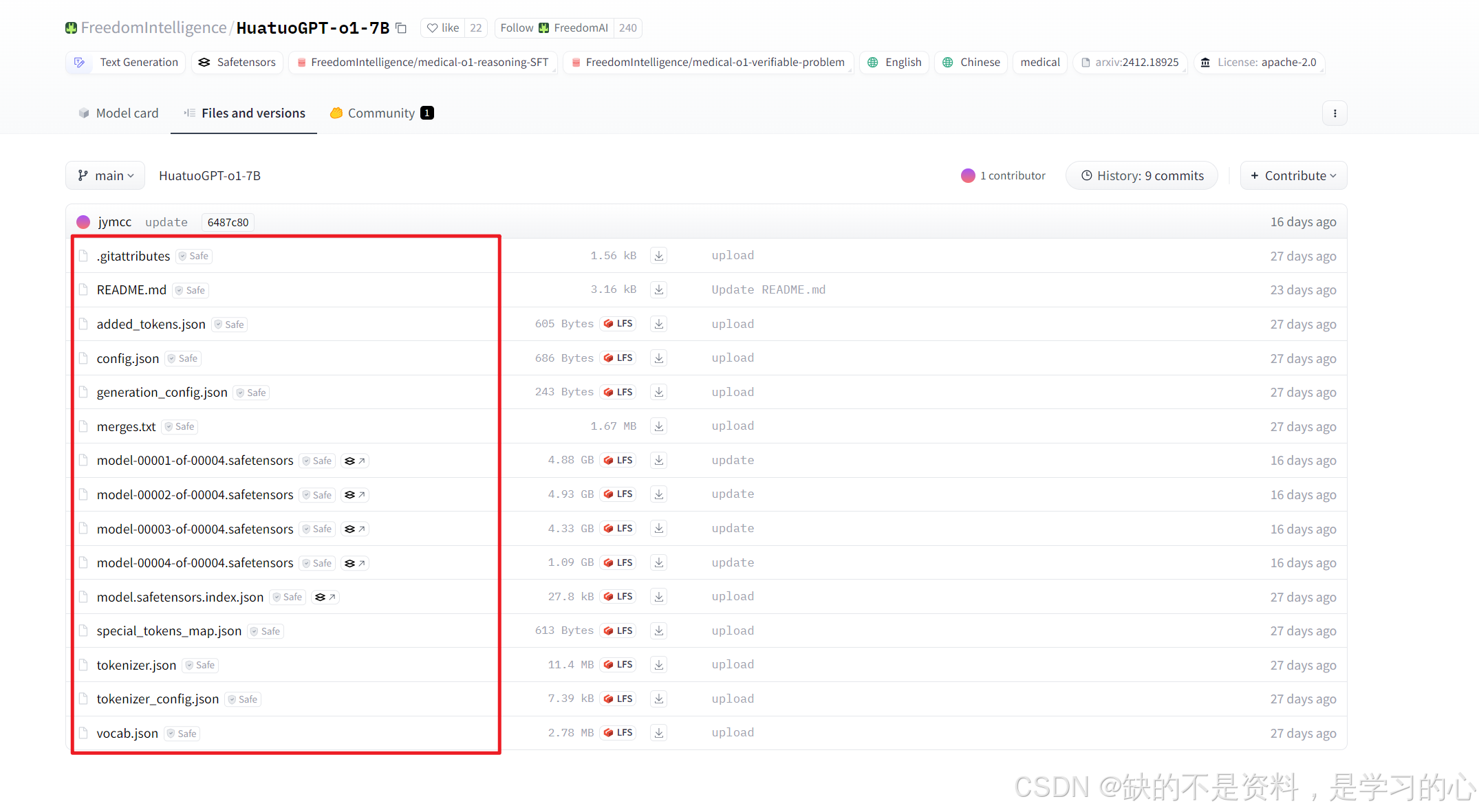Filter by Chinese language tag
Image resolution: width=1479 pixels, height=812 pixels.
click(971, 63)
